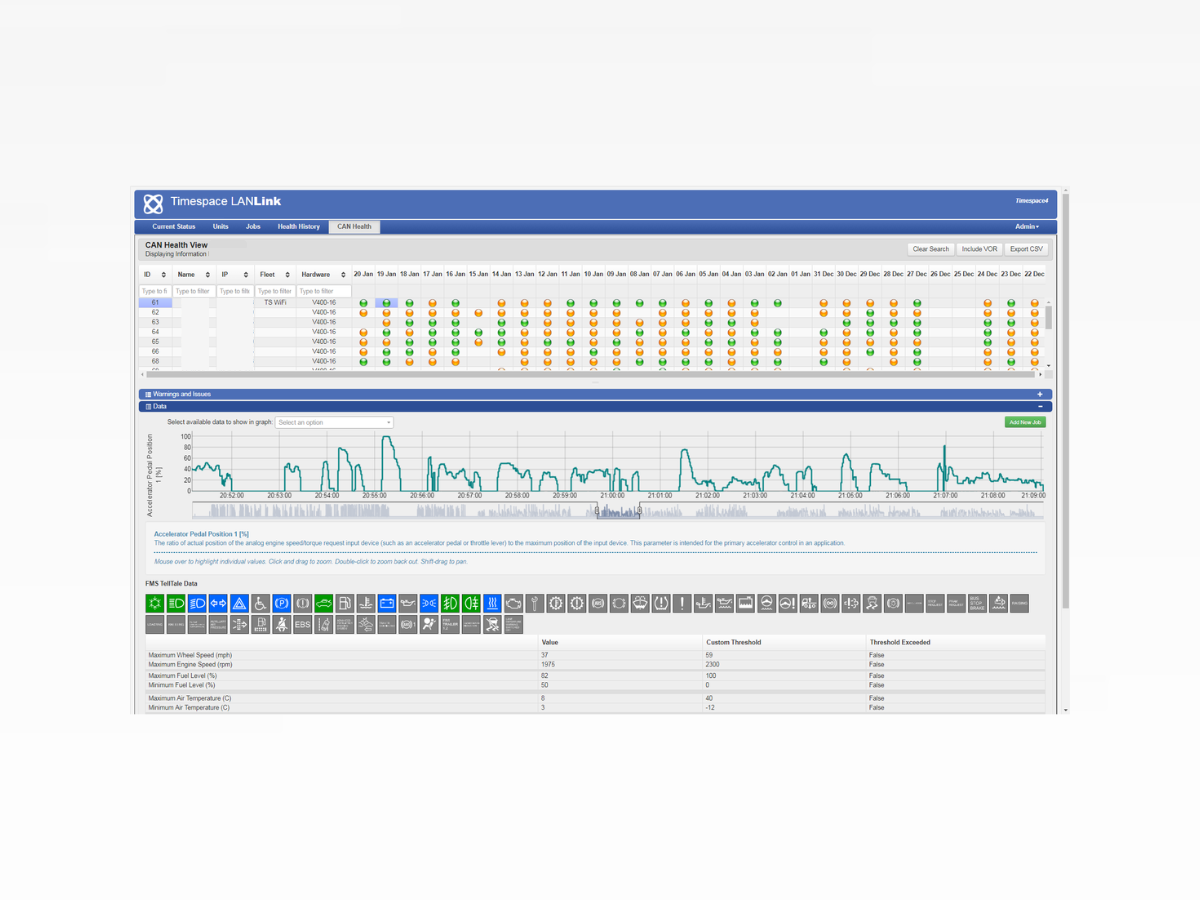Screen dimensions: 1200x900
Task: Click the 'Maximum Engine Speed (rpm)' row label
Action: [x=190, y=664]
